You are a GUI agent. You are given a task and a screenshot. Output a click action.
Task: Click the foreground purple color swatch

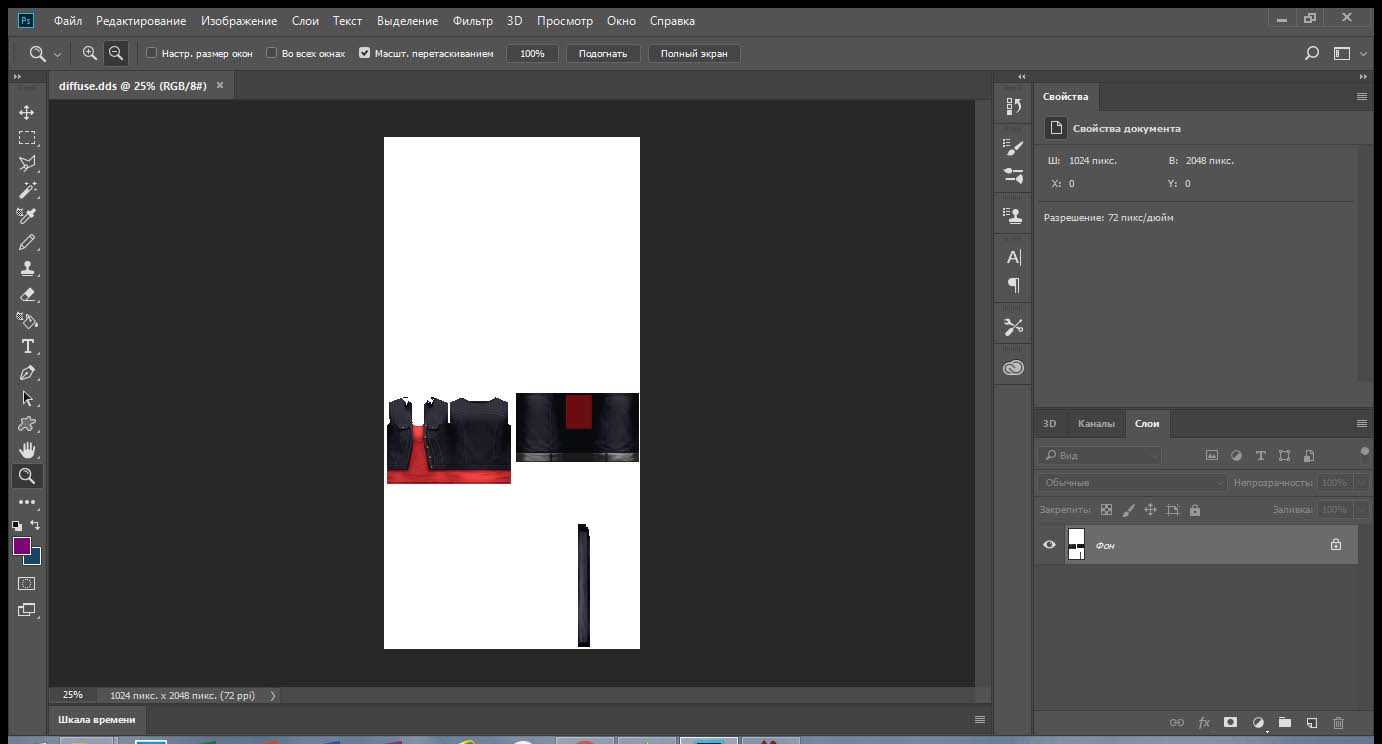[21, 546]
